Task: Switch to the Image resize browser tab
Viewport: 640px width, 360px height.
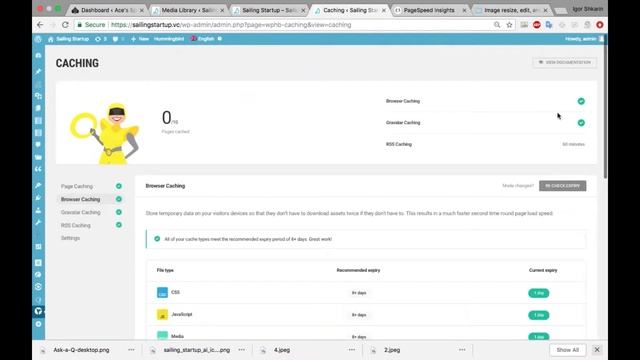Action: click(x=511, y=10)
